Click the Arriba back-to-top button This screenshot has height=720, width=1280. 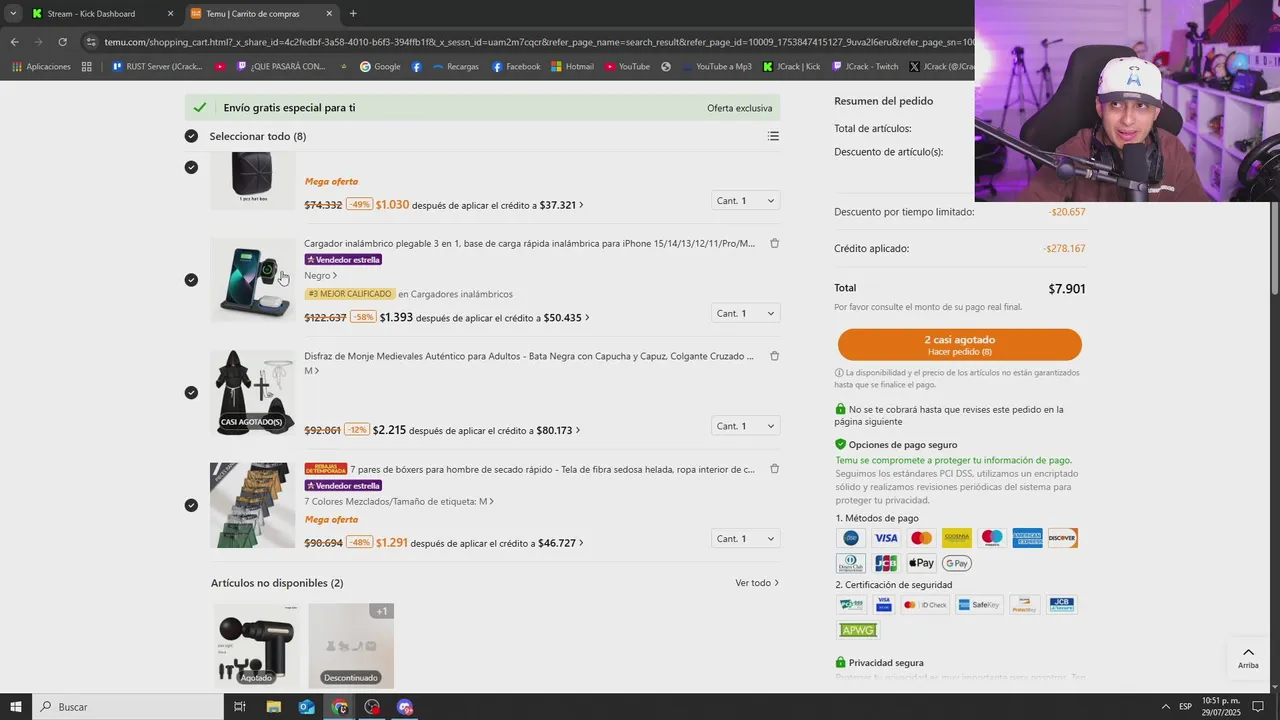[1248, 658]
